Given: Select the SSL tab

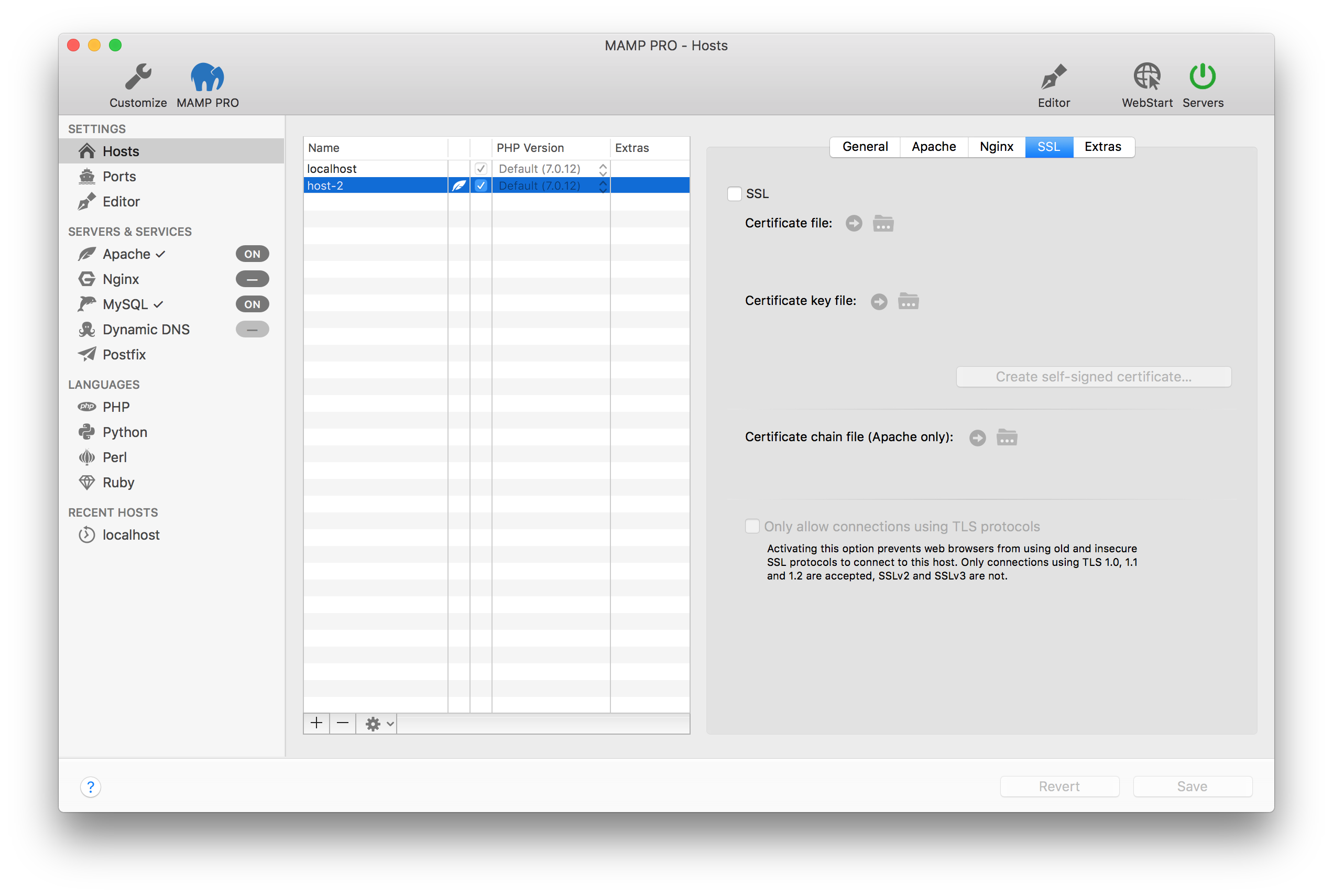Looking at the screenshot, I should pyautogui.click(x=1048, y=147).
